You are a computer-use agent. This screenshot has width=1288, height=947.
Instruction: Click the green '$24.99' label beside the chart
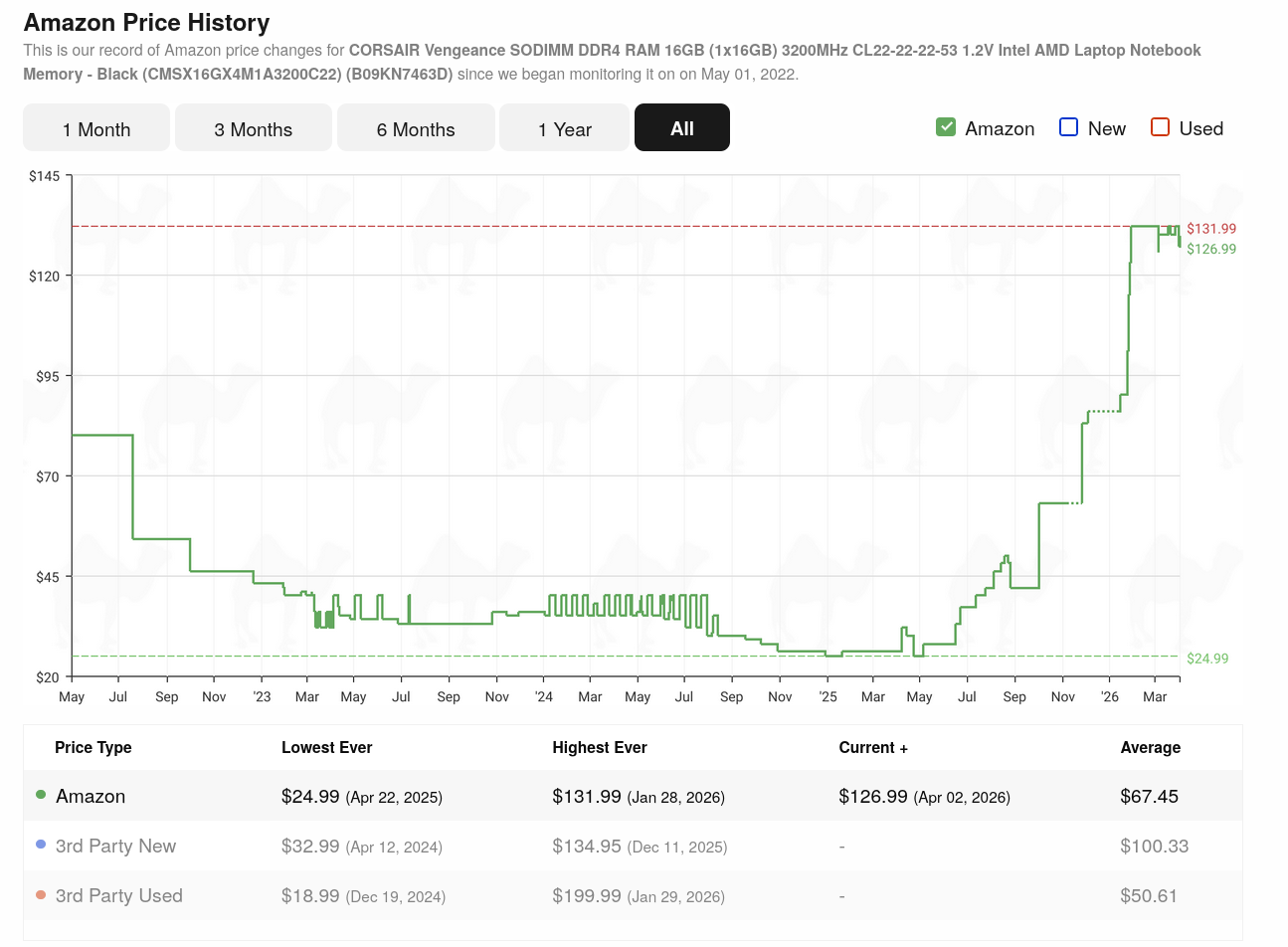coord(1207,659)
